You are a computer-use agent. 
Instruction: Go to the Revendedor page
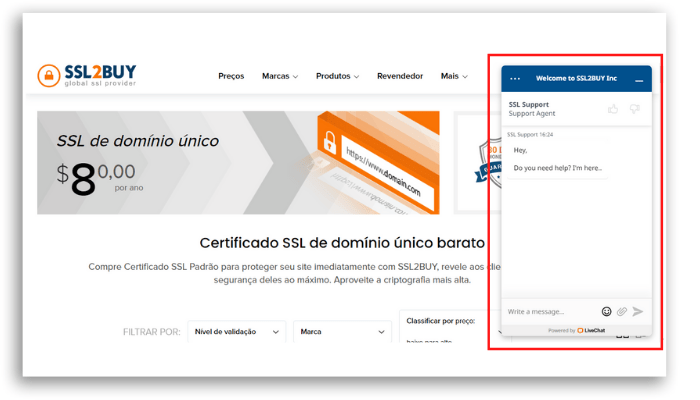(400, 76)
